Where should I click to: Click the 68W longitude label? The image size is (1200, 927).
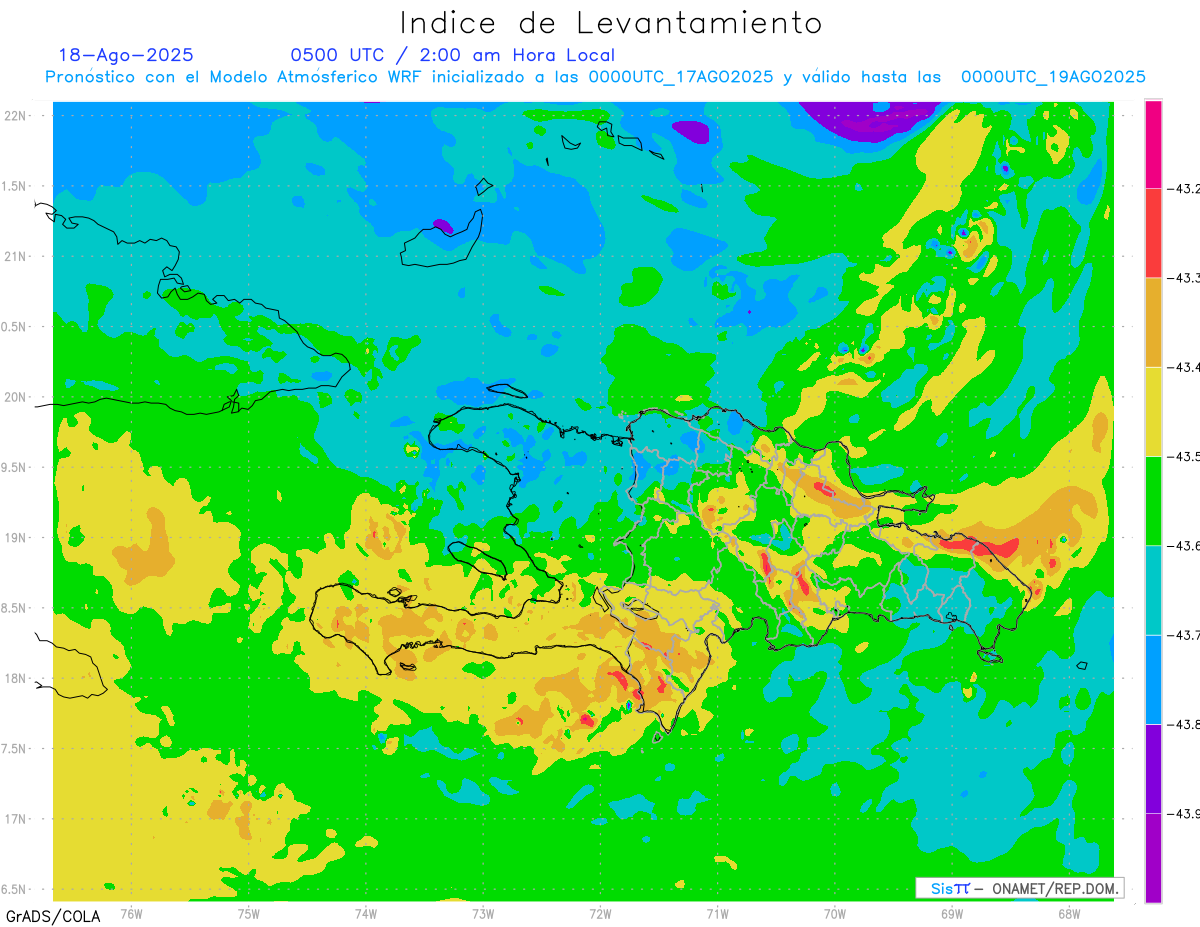(1069, 913)
